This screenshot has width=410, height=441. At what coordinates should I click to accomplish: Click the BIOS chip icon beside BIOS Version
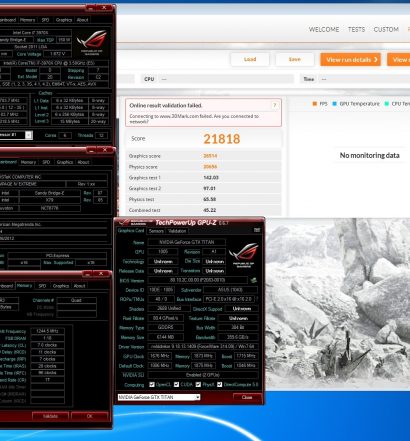(x=254, y=280)
